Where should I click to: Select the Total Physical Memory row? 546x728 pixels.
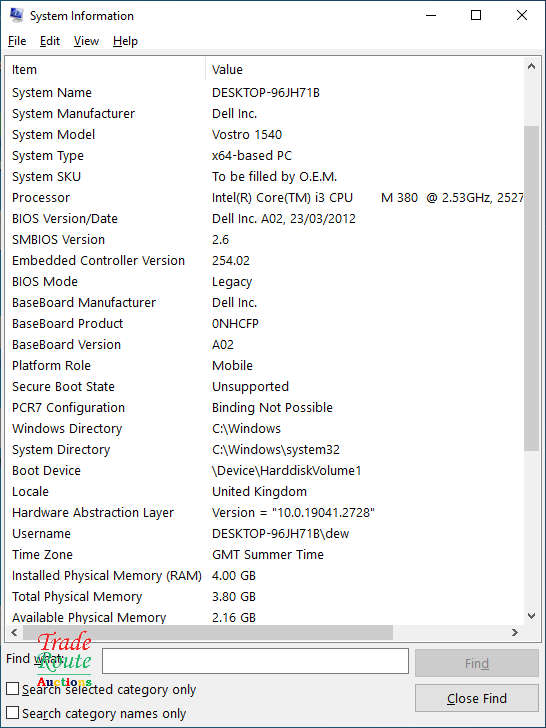tap(265, 597)
